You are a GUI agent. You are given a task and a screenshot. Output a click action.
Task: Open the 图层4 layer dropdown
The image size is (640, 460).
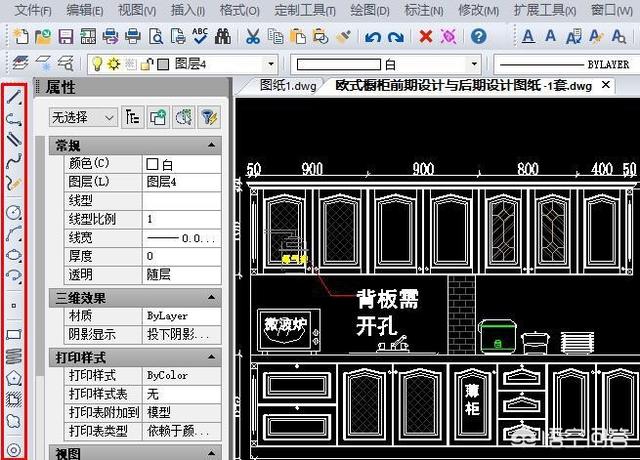point(271,64)
